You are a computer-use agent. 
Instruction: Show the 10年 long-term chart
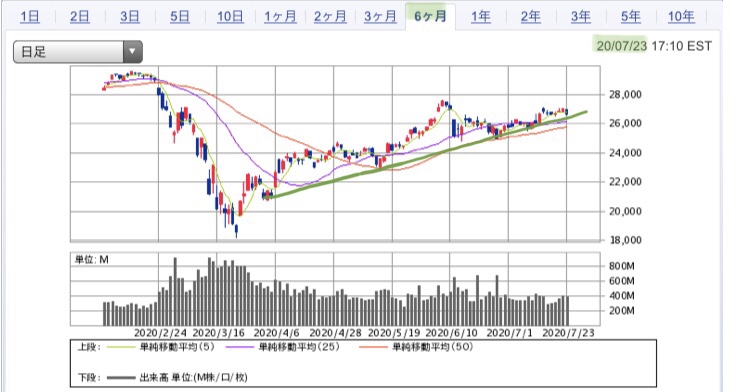(681, 17)
